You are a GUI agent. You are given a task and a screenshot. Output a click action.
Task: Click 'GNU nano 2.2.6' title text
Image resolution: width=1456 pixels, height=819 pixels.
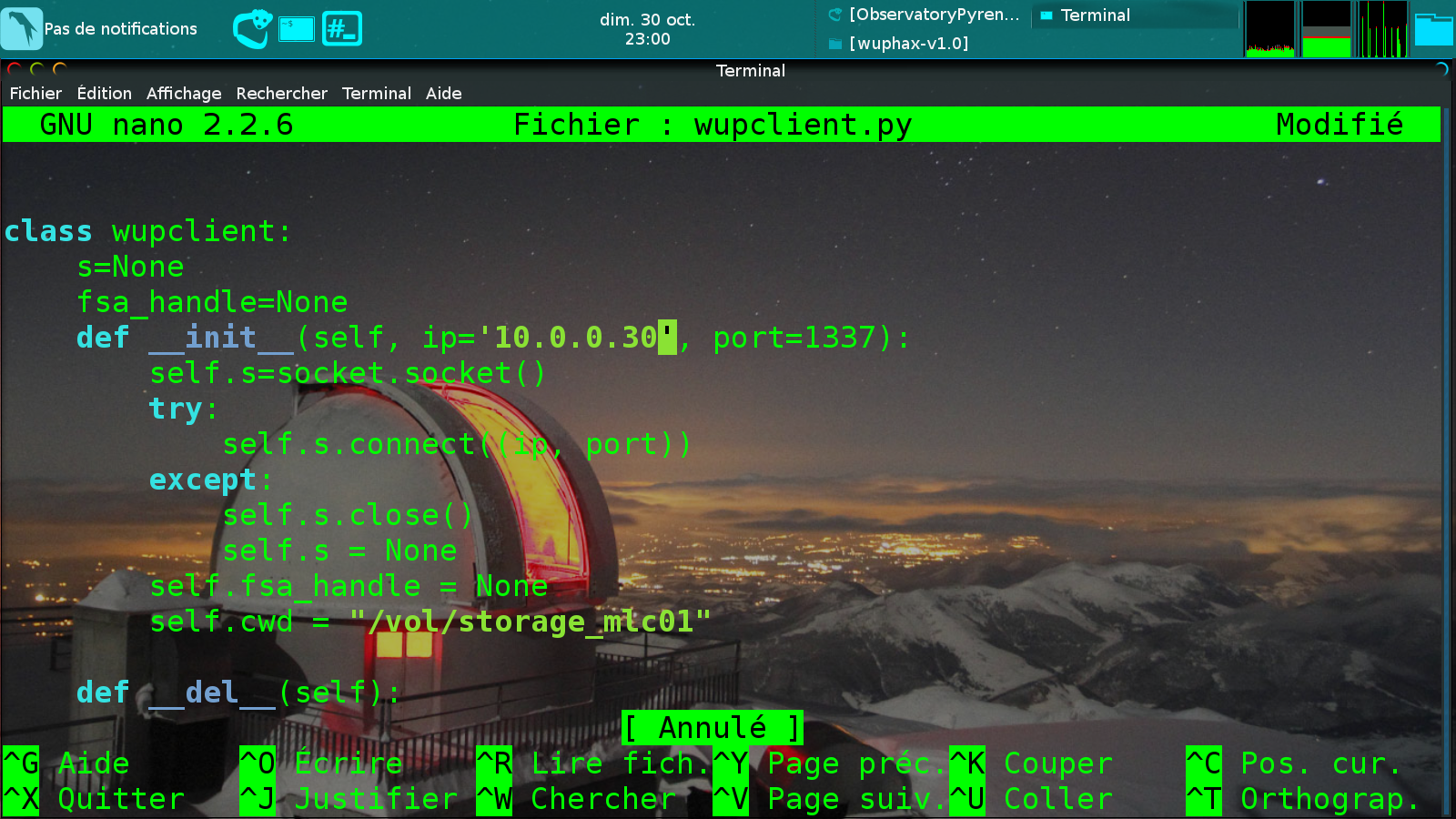tap(167, 125)
